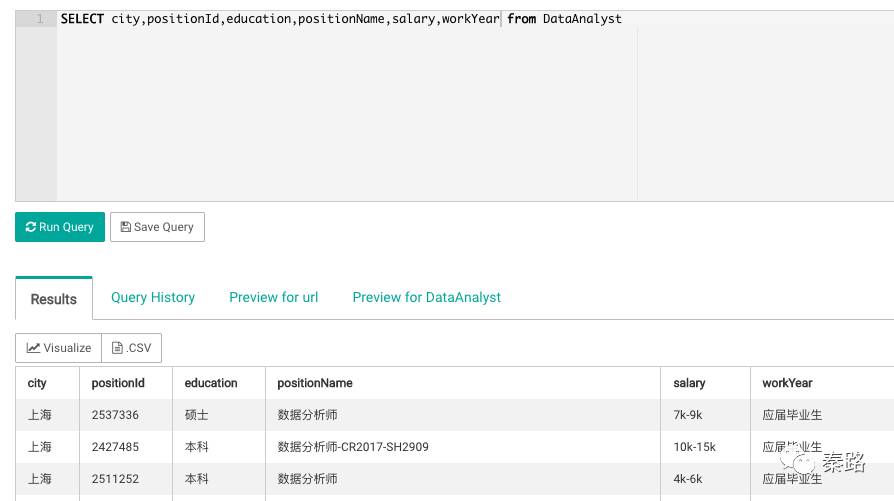
Task: Open the Query History tab
Action: [153, 297]
